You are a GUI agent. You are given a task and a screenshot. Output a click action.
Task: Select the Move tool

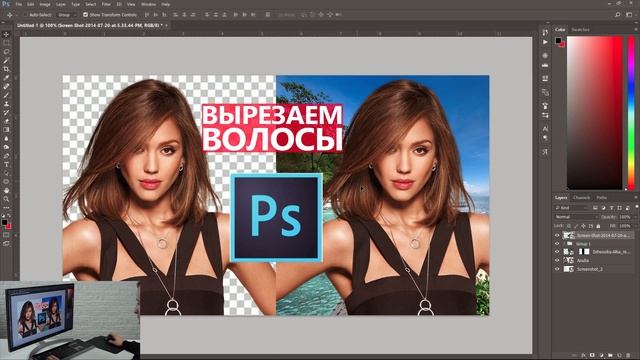coord(6,34)
